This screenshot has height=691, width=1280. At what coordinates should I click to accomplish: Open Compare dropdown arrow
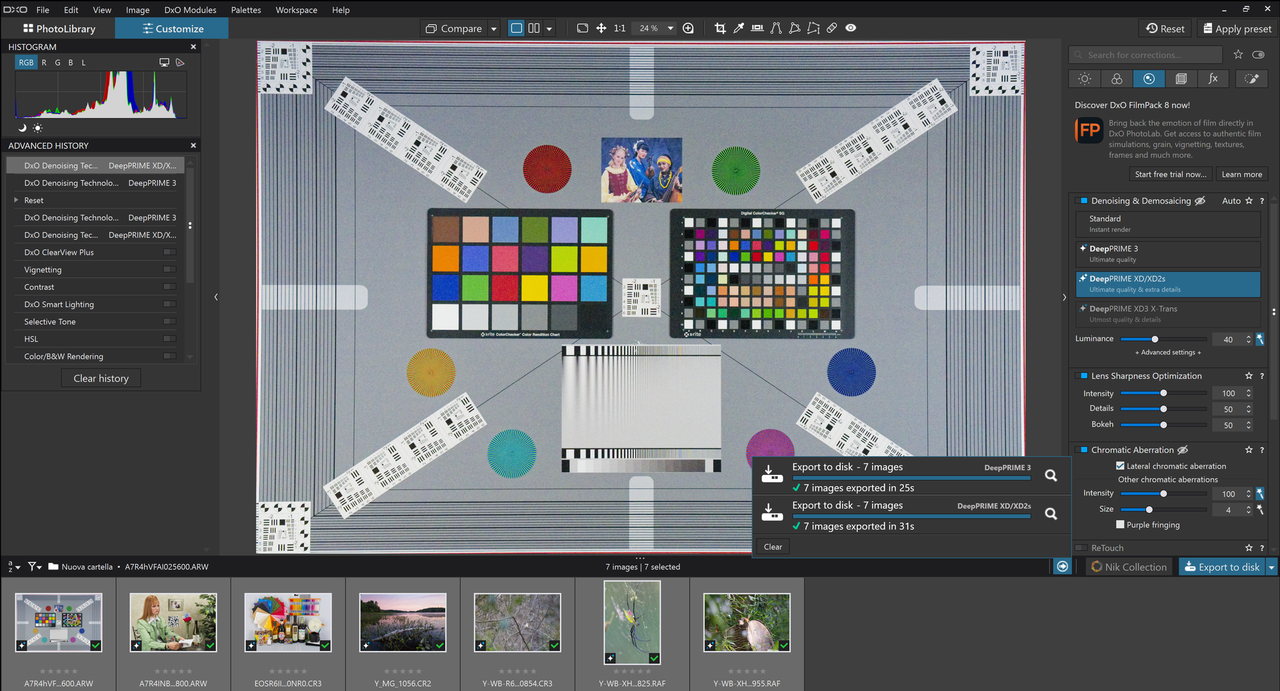493,29
